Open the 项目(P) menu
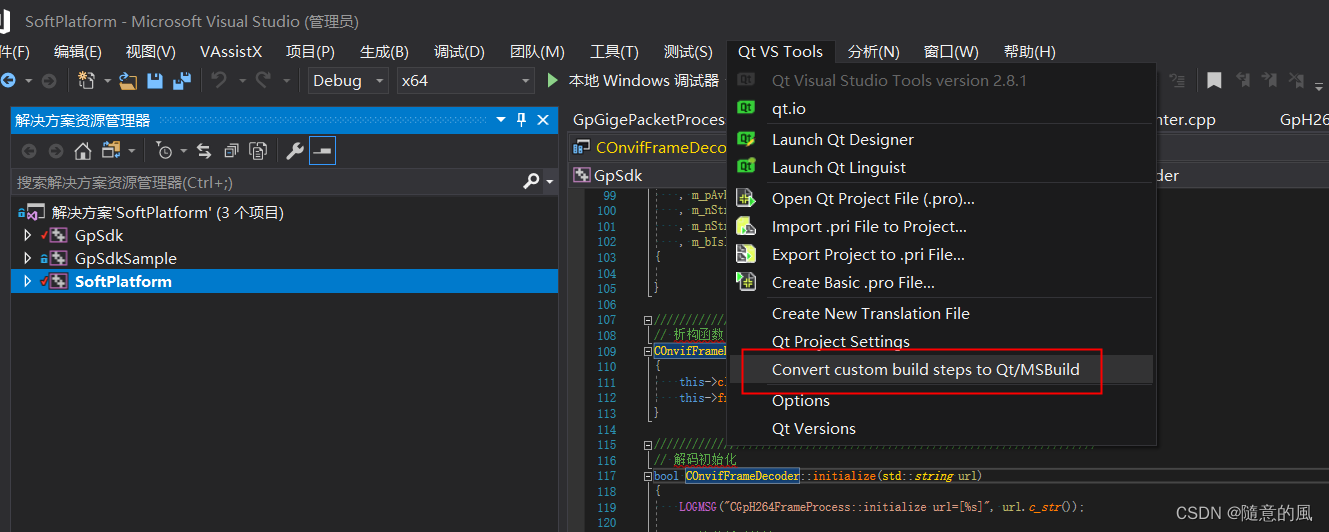Image resolution: width=1329 pixels, height=532 pixels. [x=310, y=52]
